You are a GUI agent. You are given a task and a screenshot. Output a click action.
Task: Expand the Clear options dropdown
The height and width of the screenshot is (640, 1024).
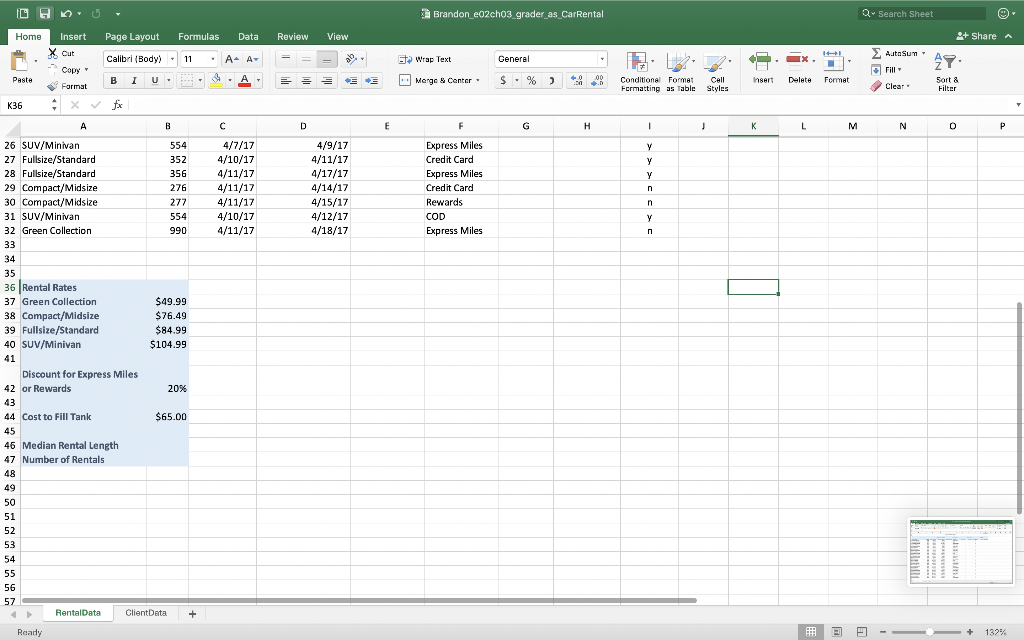tap(908, 86)
